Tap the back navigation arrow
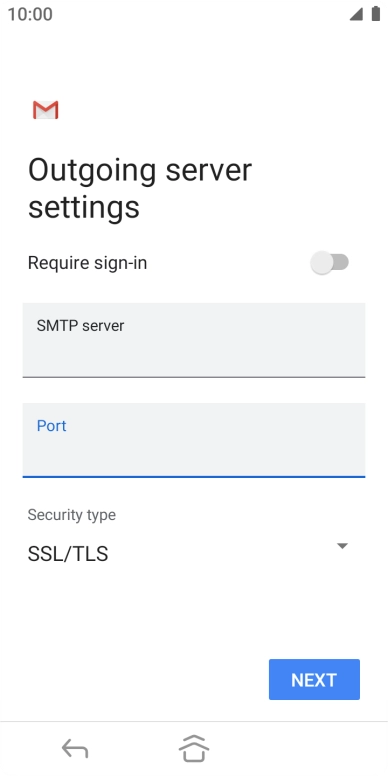This screenshot has height=776, width=388. 75,748
